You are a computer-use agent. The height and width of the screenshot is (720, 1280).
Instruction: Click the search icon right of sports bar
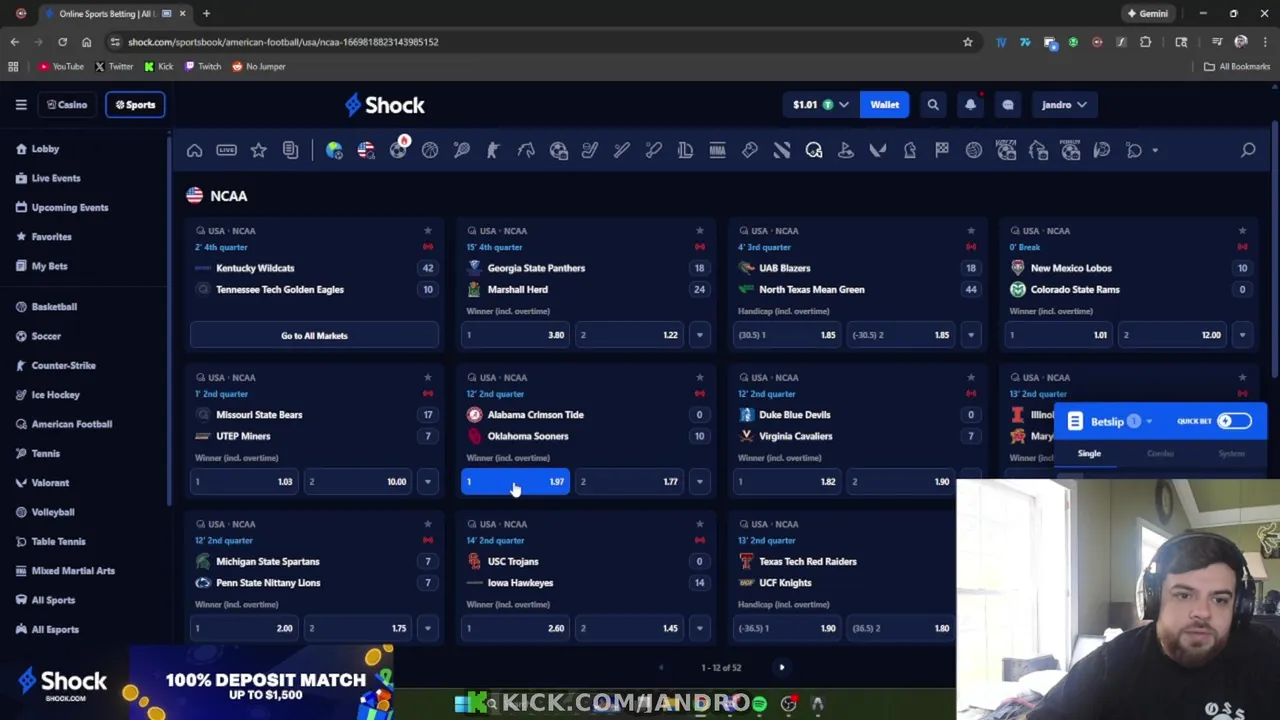[1248, 150]
